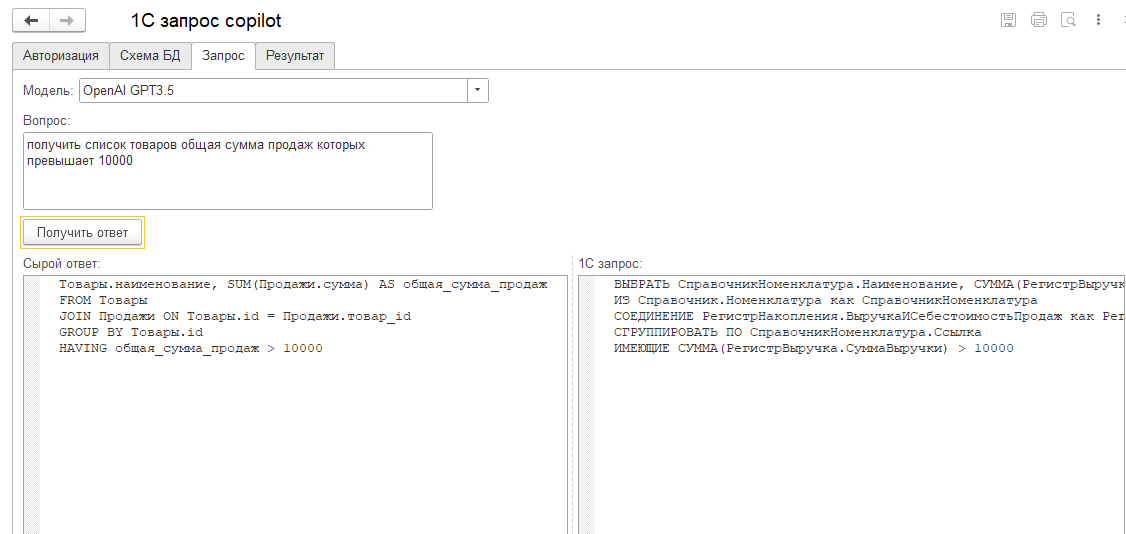Click the 'ИЗ Справочник.Номенклатура' line
The width and height of the screenshot is (1126, 534).
click(x=827, y=301)
